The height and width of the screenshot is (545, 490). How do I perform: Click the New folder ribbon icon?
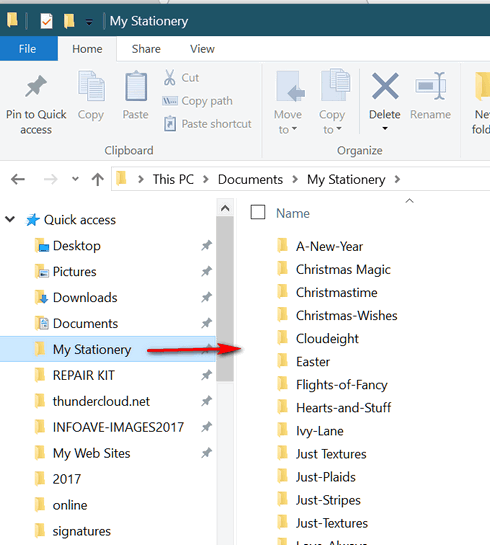[x=483, y=86]
